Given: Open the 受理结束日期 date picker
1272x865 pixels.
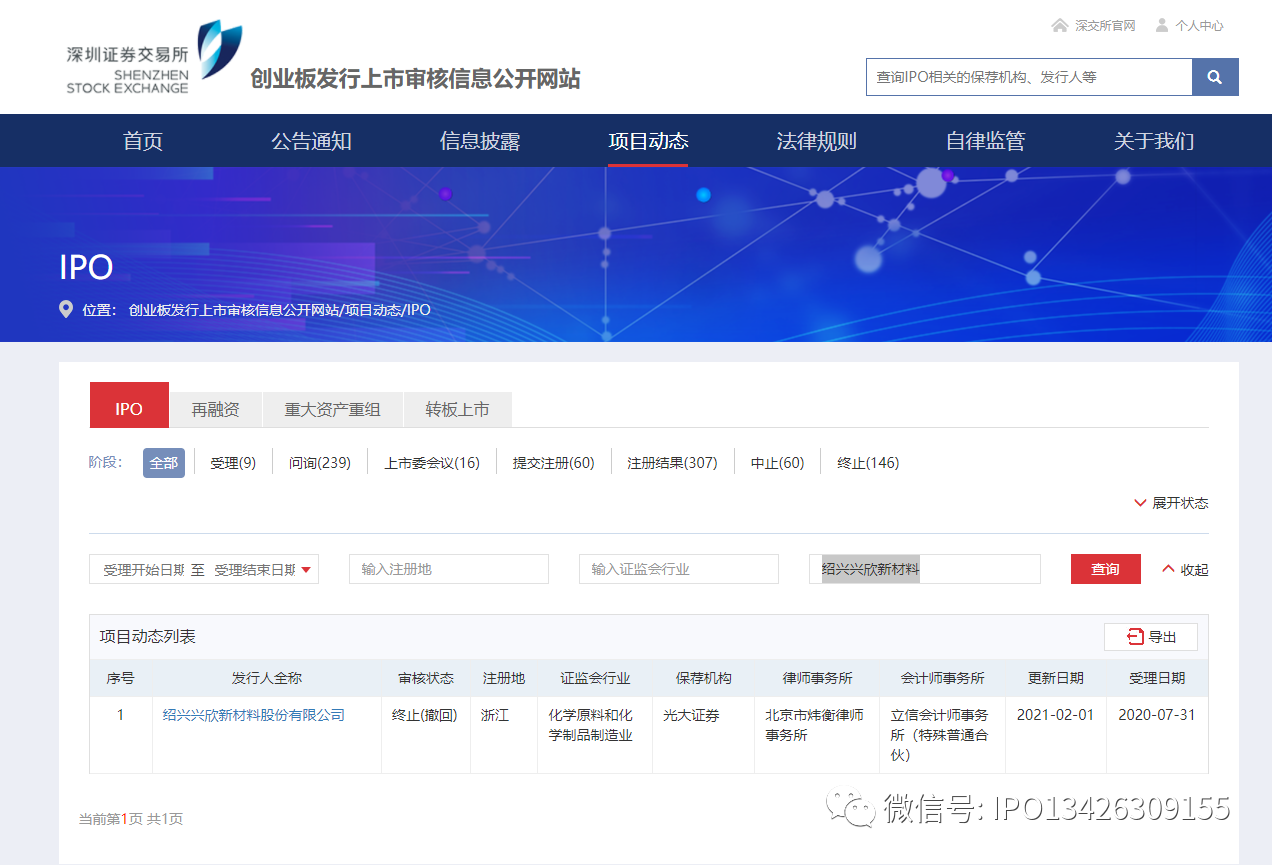Looking at the screenshot, I should 255,570.
